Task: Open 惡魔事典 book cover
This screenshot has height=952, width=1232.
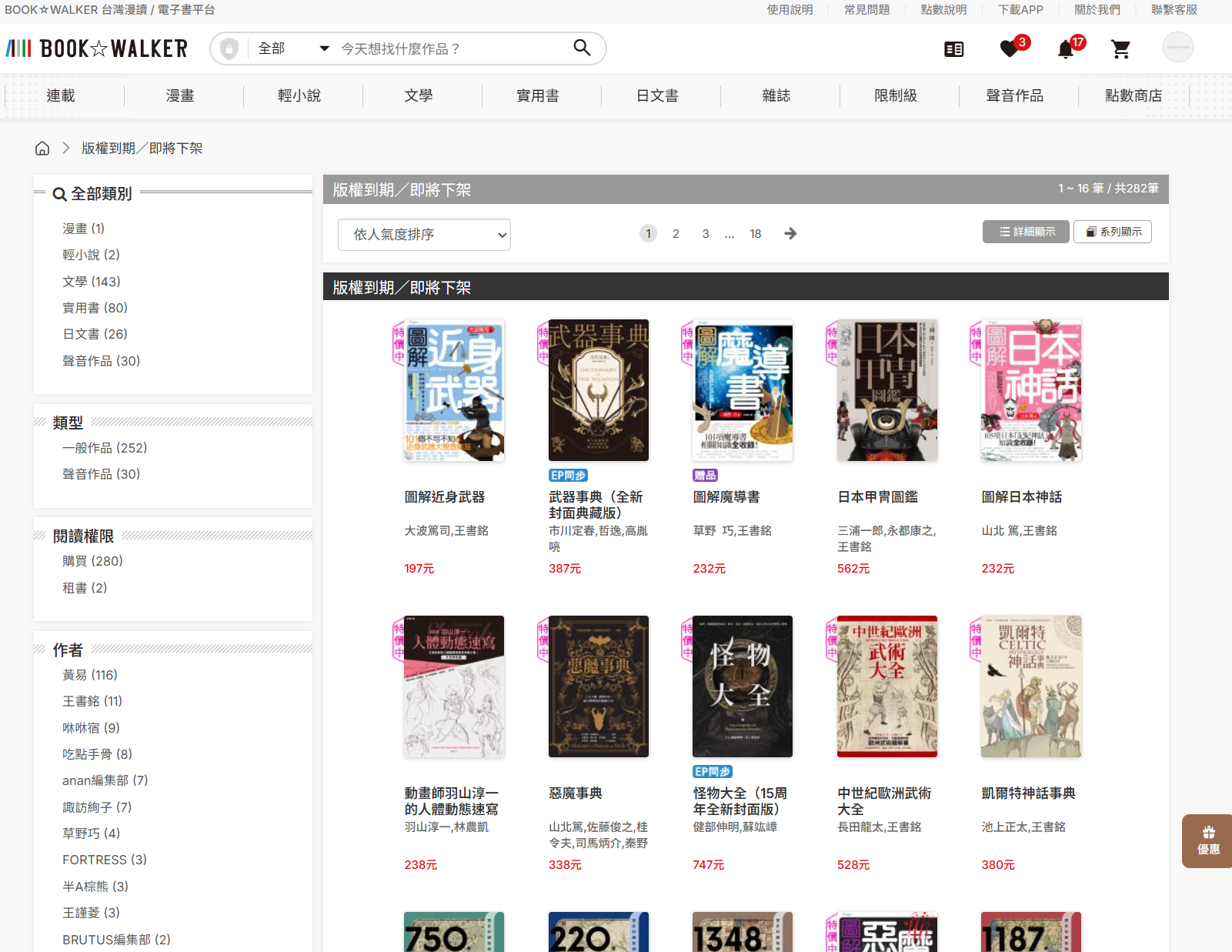Action: pyautogui.click(x=599, y=686)
